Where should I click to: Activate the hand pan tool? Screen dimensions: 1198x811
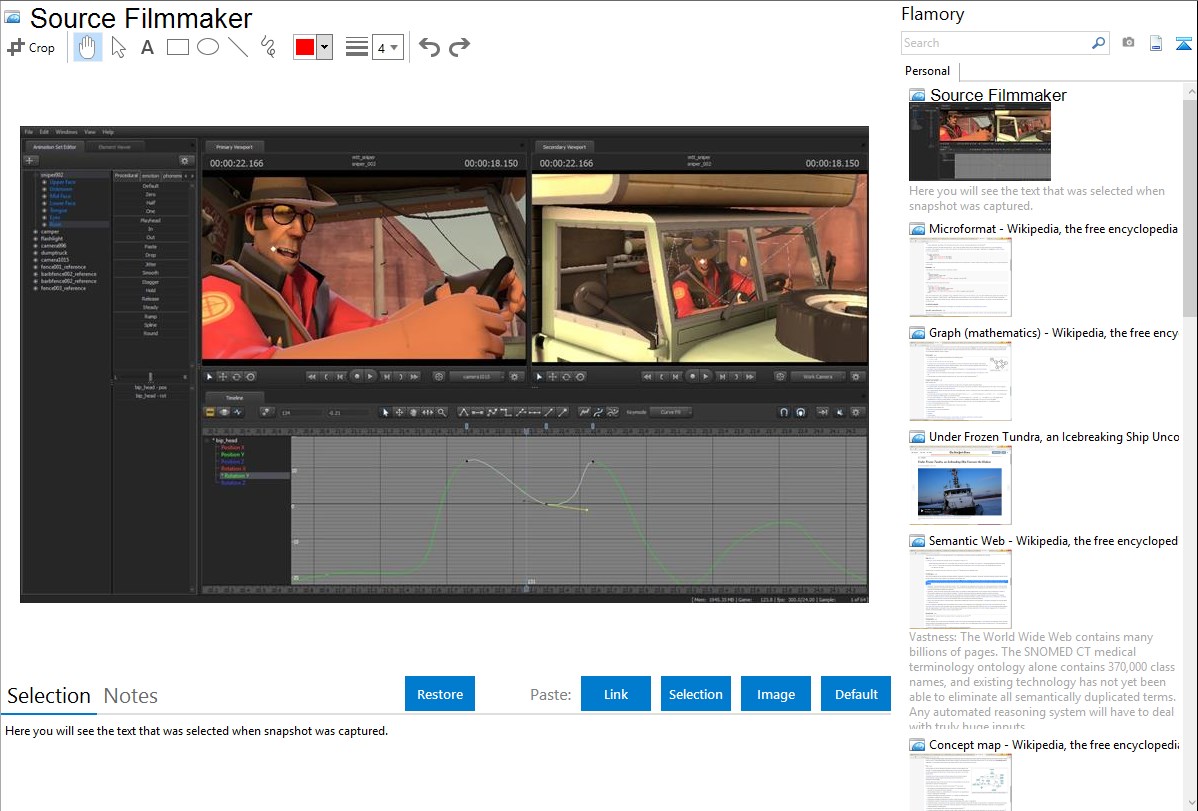(x=88, y=47)
